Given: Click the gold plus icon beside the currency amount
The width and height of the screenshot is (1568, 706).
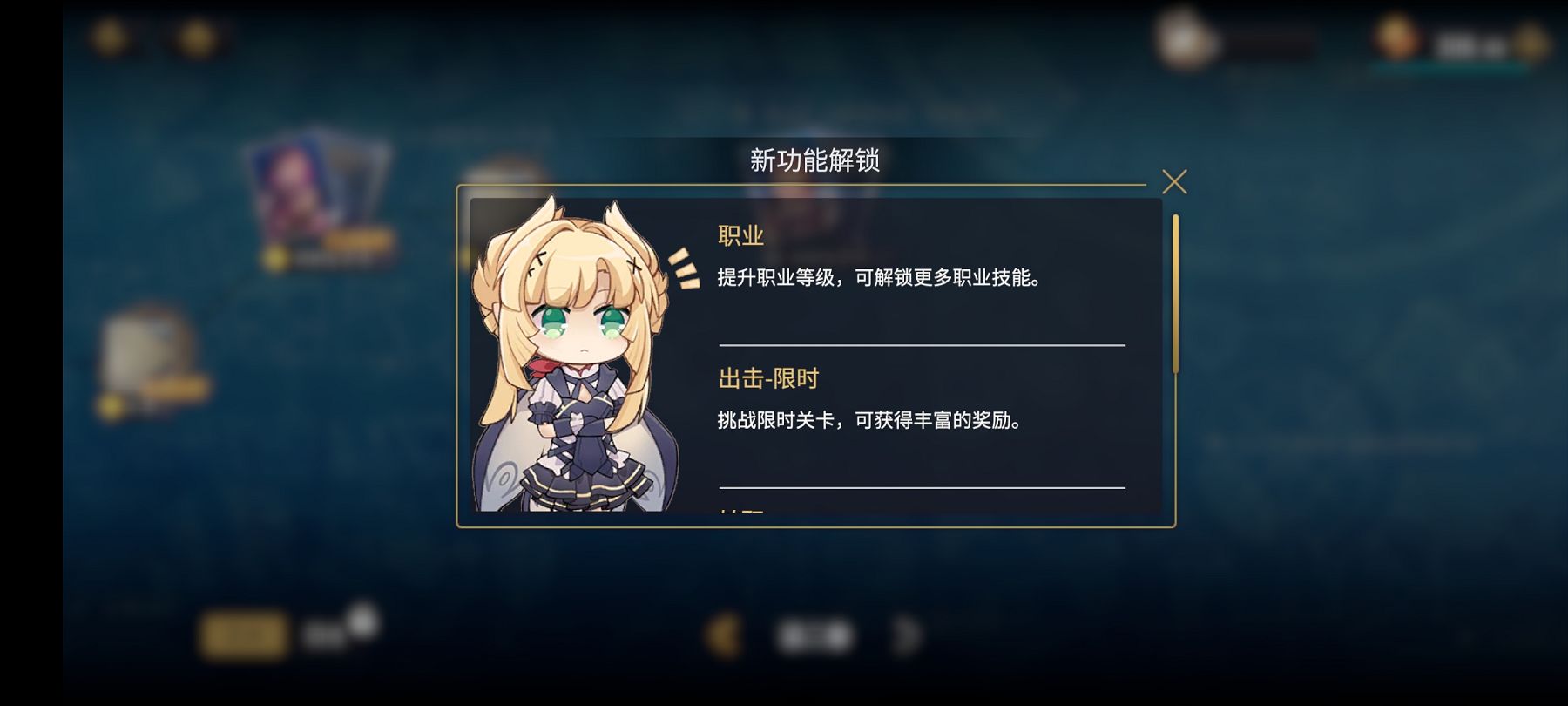Looking at the screenshot, I should tap(1530, 43).
